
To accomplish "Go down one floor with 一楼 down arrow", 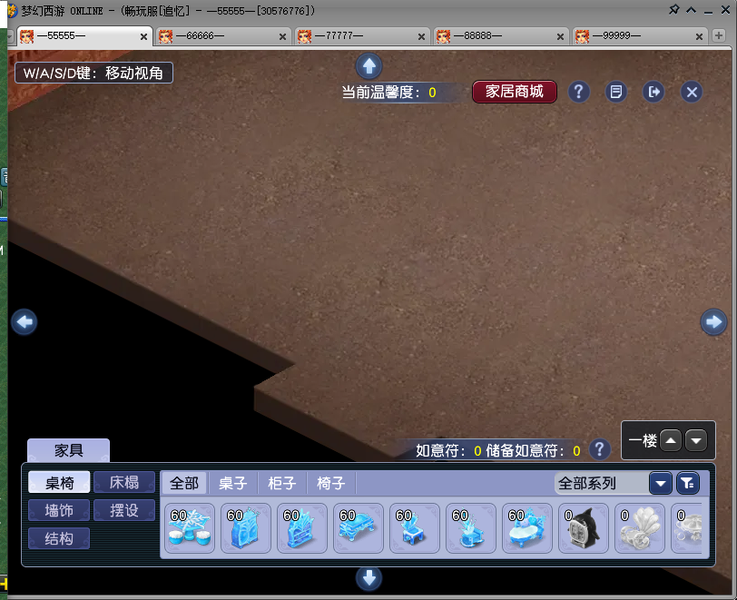I will 696,440.
